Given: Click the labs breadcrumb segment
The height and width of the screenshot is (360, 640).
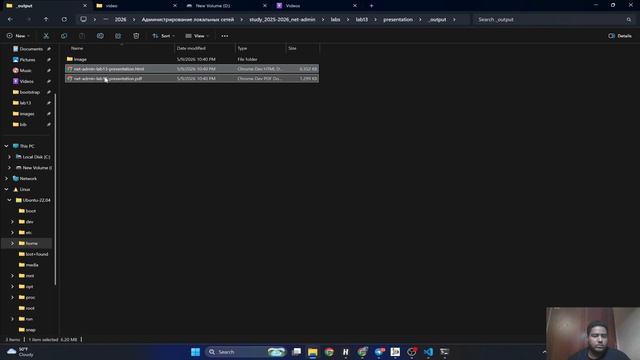Looking at the screenshot, I should tap(336, 19).
